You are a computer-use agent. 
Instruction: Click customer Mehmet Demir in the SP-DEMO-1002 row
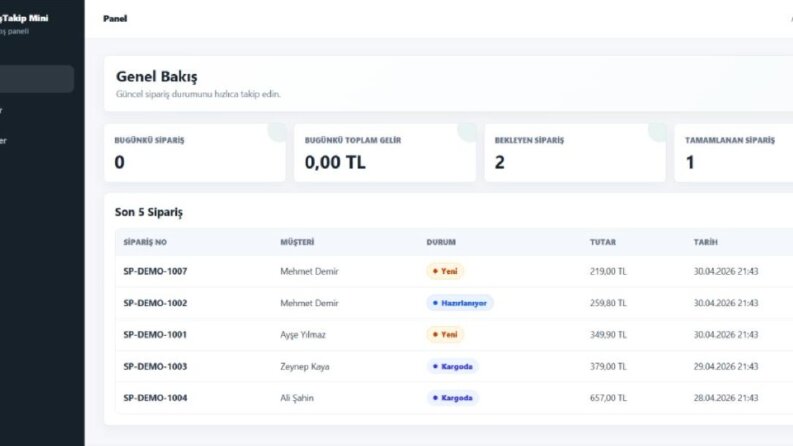click(309, 303)
